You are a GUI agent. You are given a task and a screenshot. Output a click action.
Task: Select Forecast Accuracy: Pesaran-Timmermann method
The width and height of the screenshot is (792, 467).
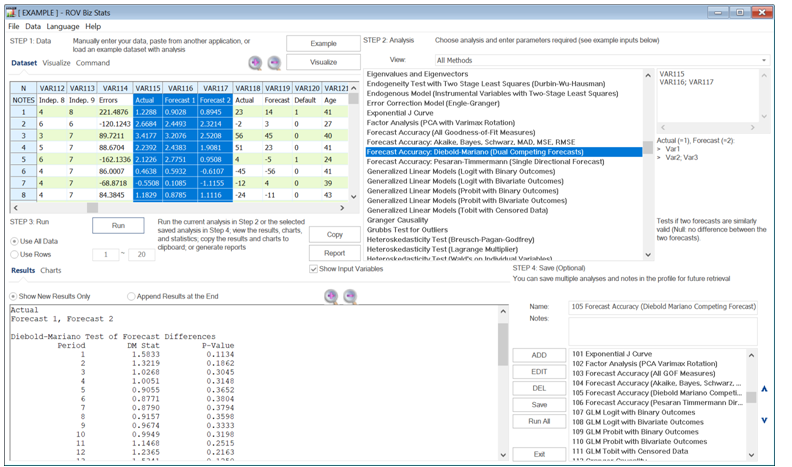[485, 162]
